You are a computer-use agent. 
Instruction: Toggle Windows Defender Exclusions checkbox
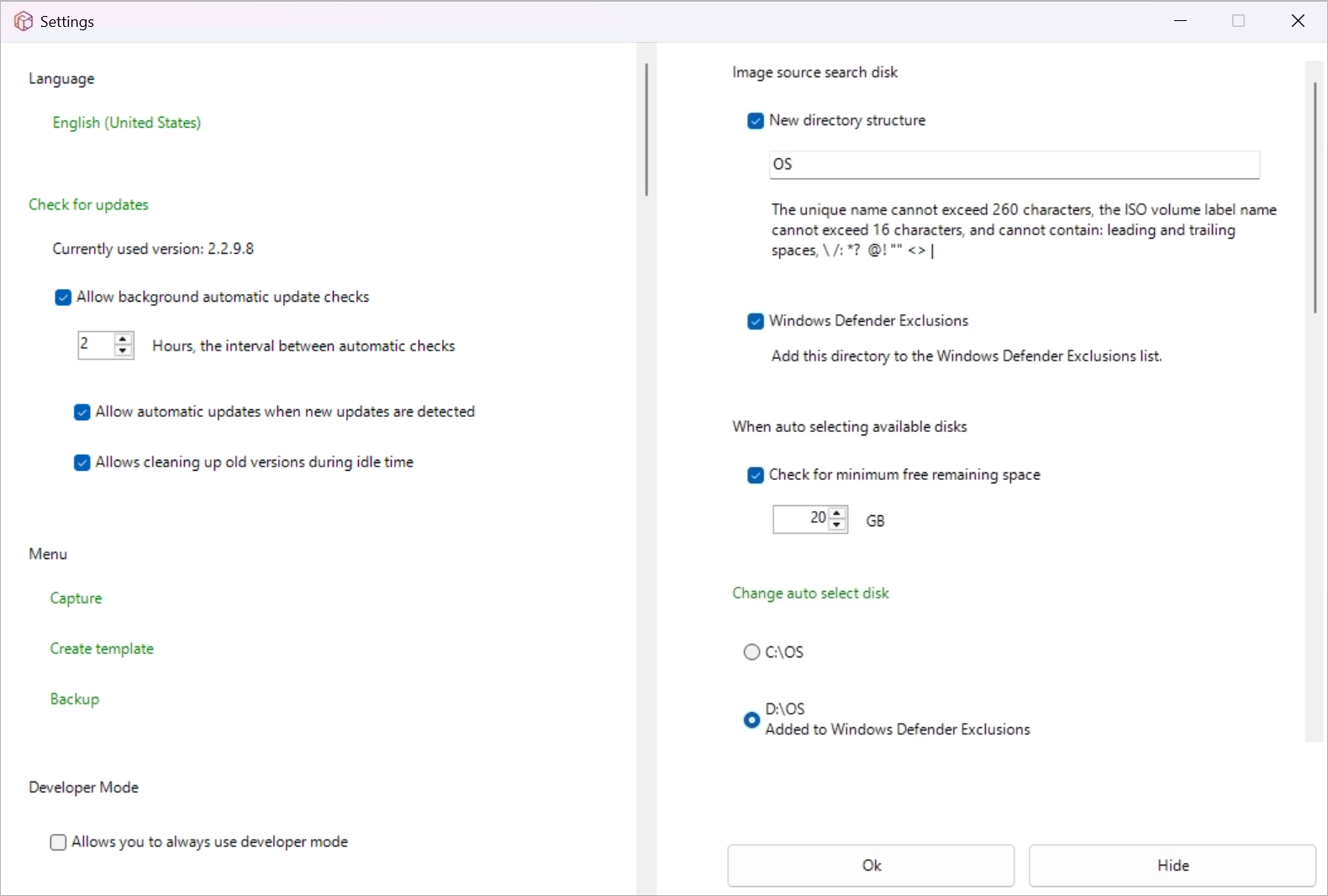click(755, 321)
